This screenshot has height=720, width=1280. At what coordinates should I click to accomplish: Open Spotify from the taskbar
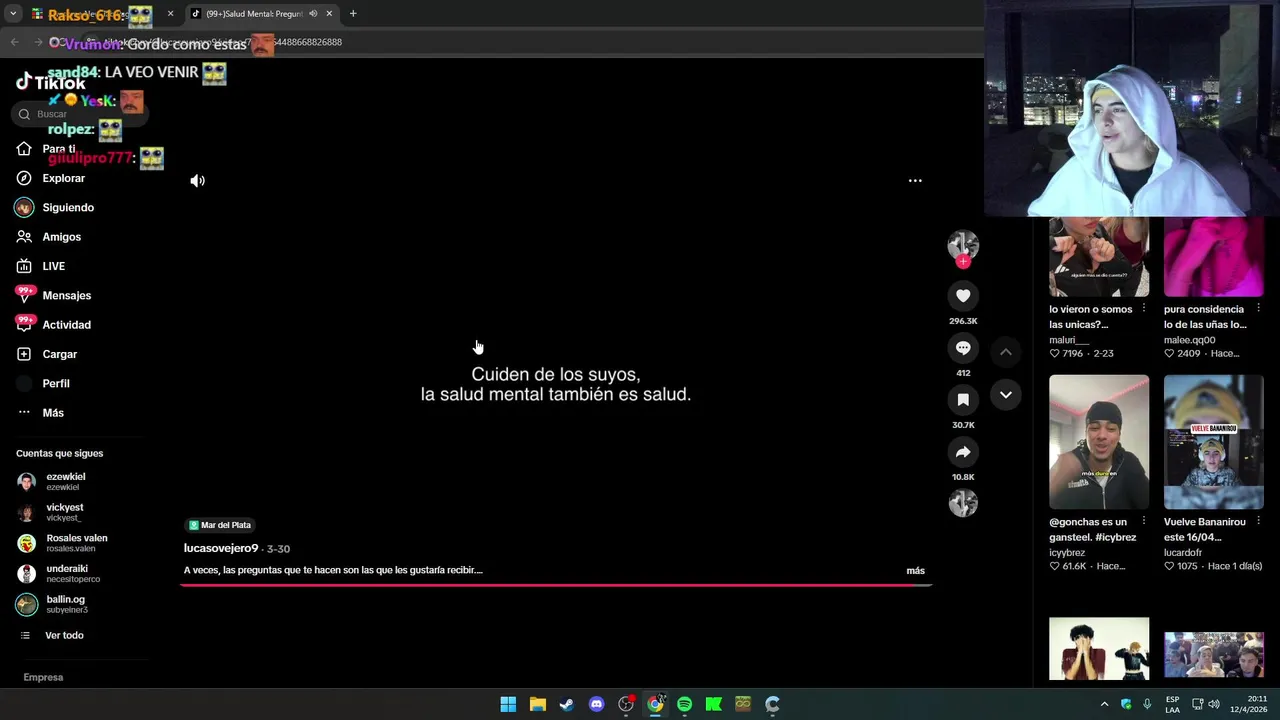tap(684, 704)
